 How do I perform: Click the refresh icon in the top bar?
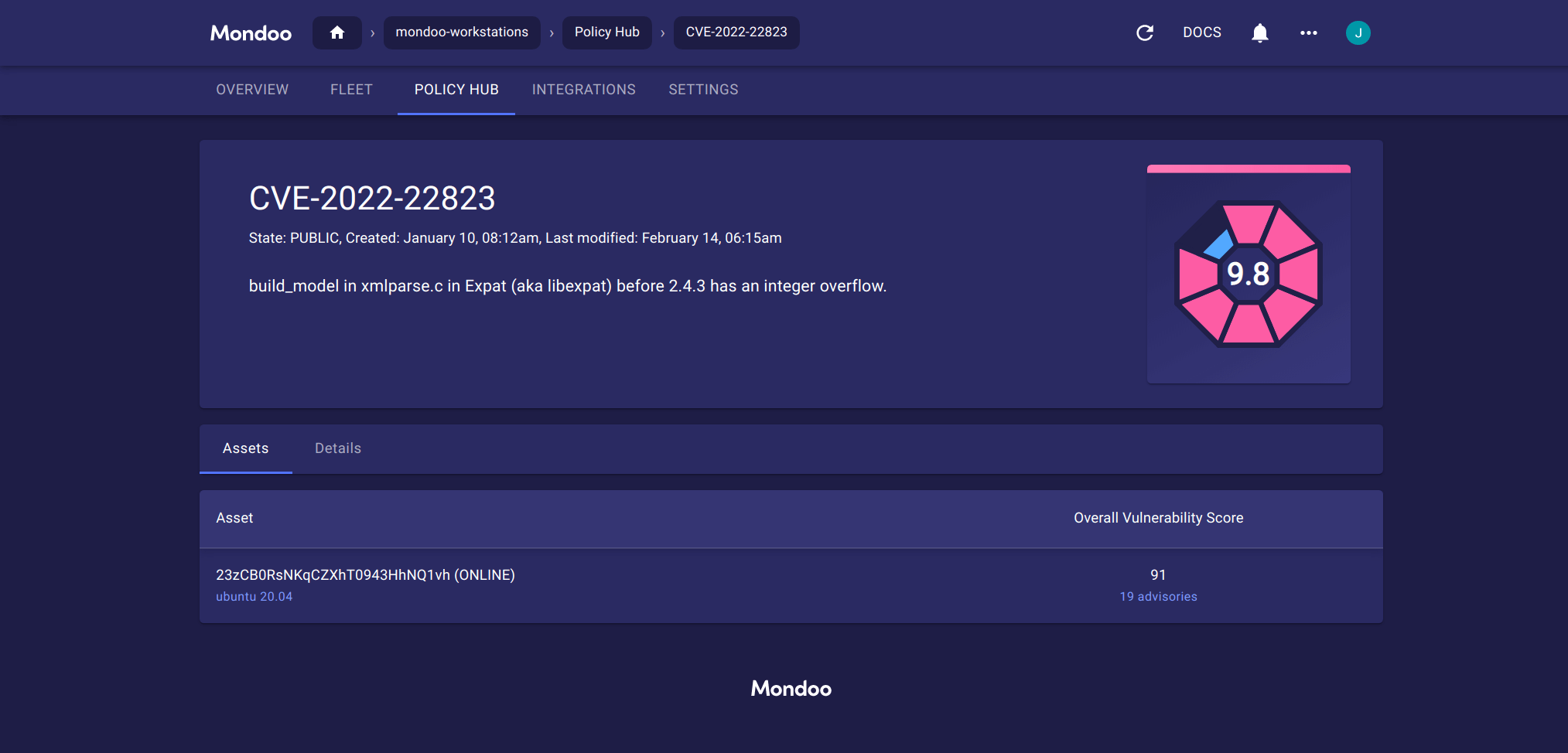point(1144,32)
